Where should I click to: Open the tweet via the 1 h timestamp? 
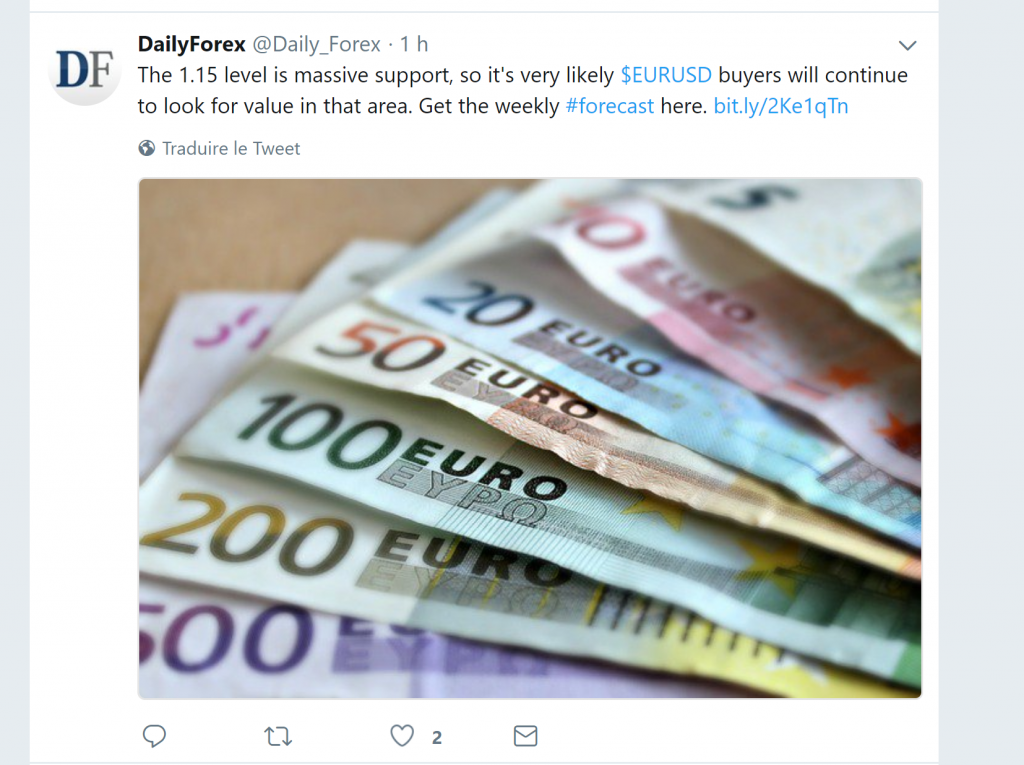coord(414,44)
